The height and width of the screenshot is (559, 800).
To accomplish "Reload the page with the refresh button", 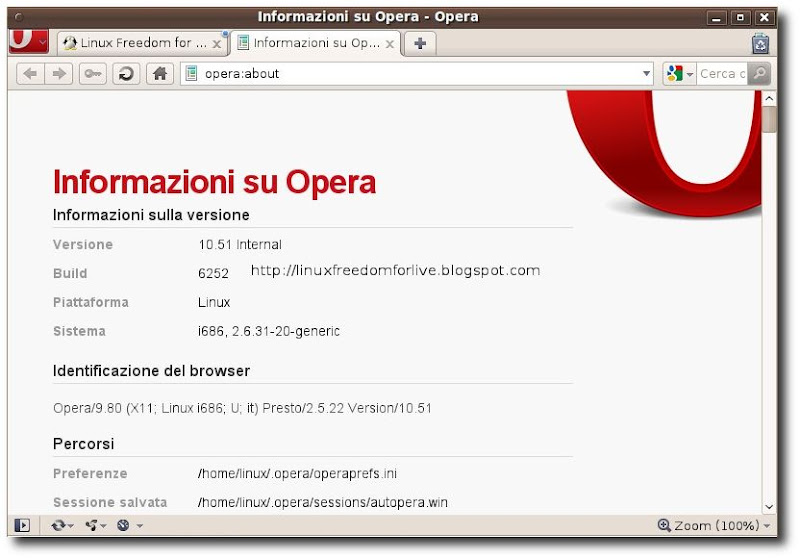I will [x=126, y=74].
